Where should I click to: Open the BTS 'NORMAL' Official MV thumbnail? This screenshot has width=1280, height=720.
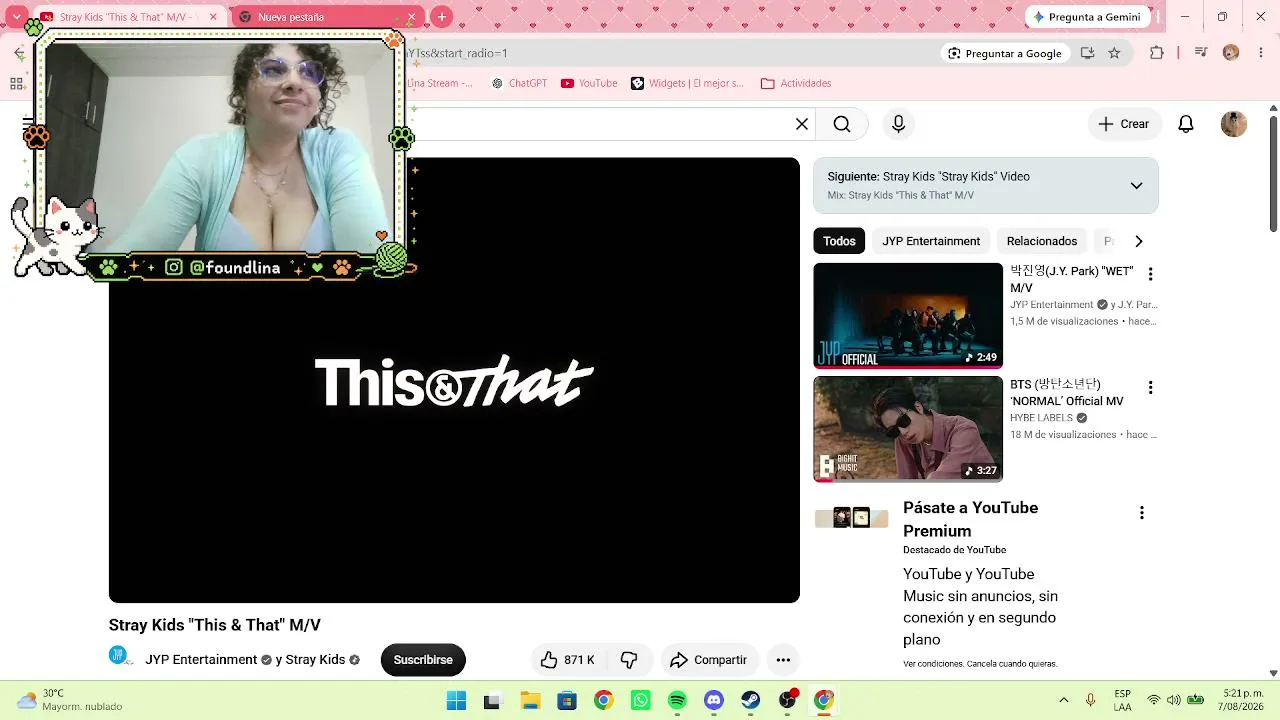(x=908, y=429)
